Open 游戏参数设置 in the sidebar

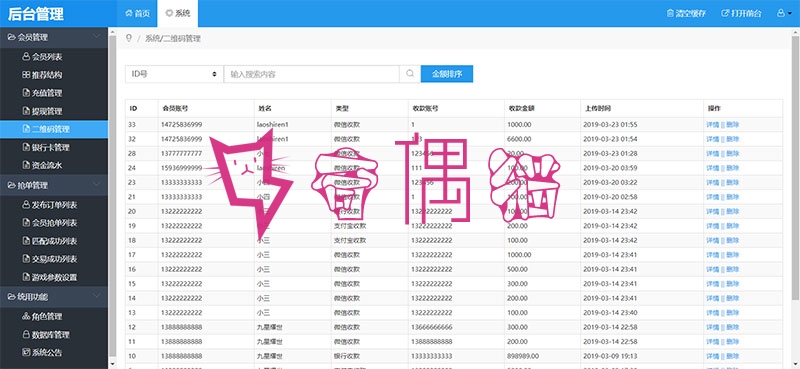point(54,277)
